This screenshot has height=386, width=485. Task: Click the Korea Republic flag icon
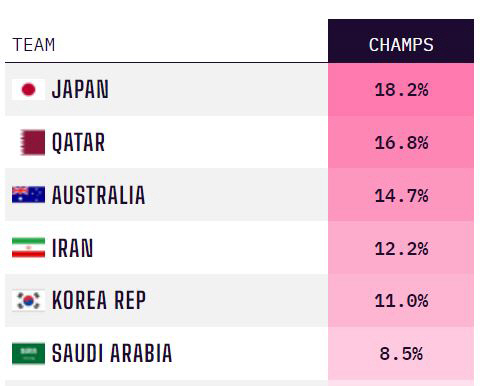(x=28, y=300)
